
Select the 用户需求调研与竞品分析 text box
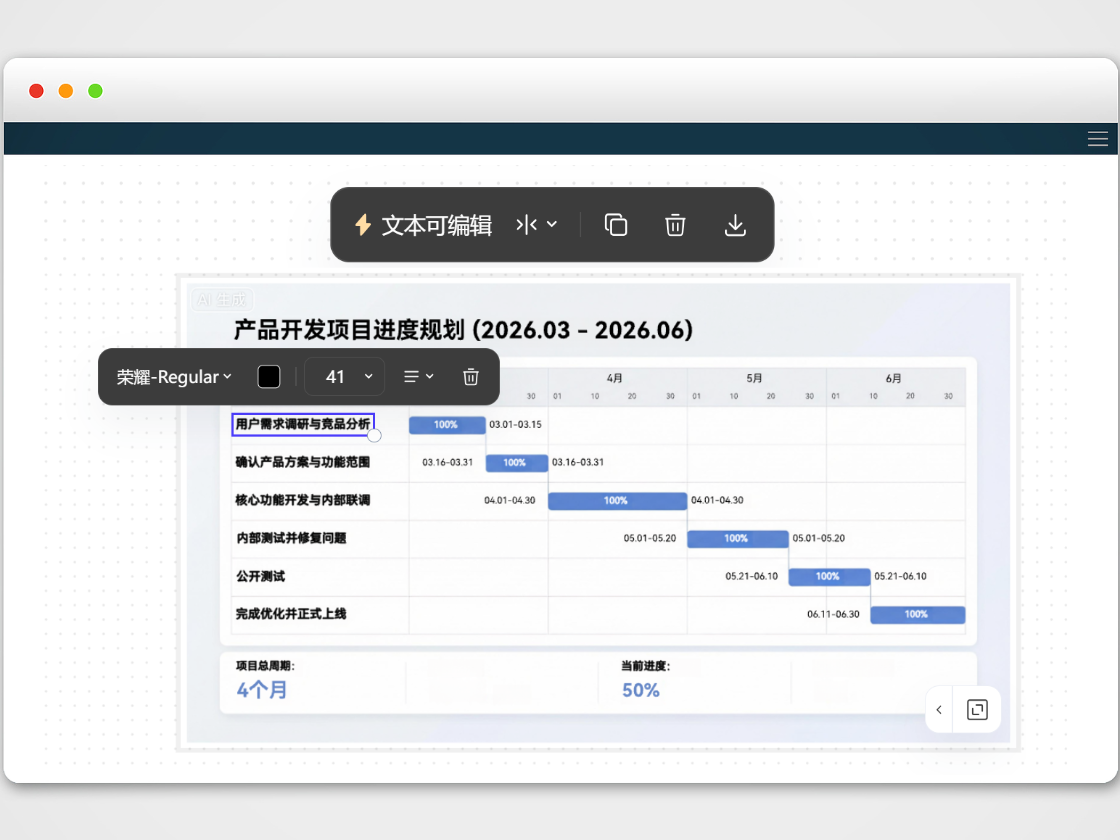[x=300, y=424]
